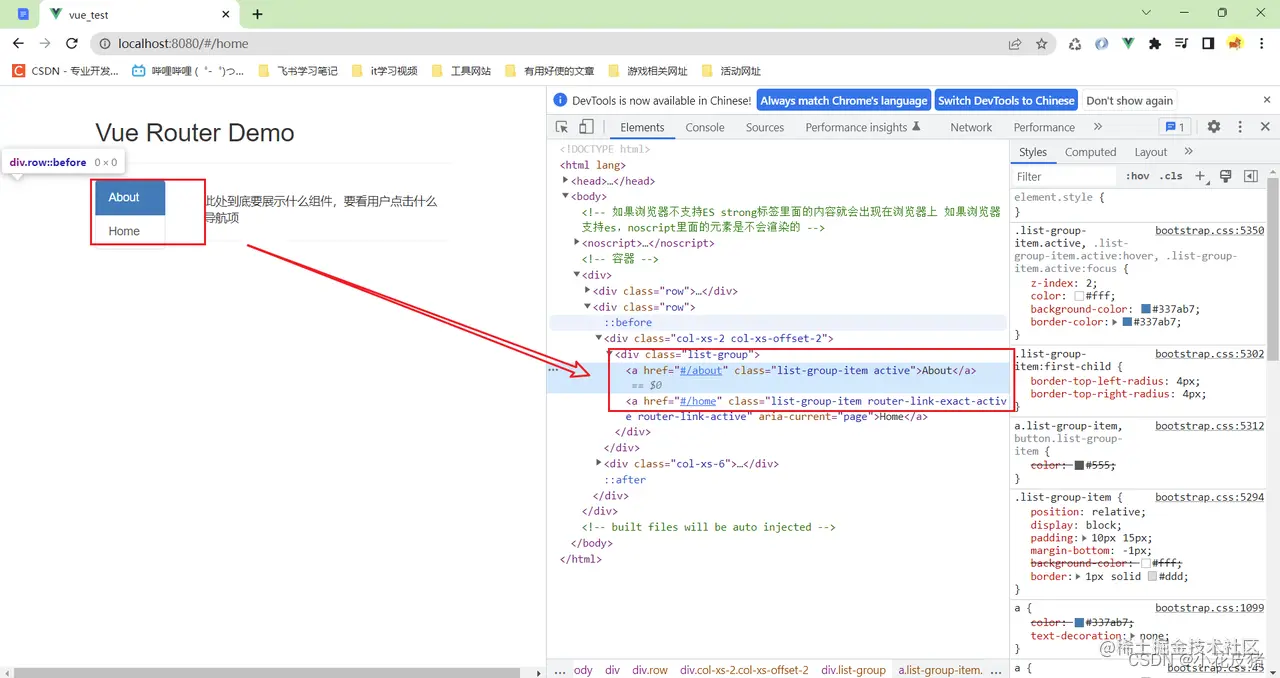Click browser back arrow
This screenshot has width=1280, height=678.
pyautogui.click(x=18, y=43)
